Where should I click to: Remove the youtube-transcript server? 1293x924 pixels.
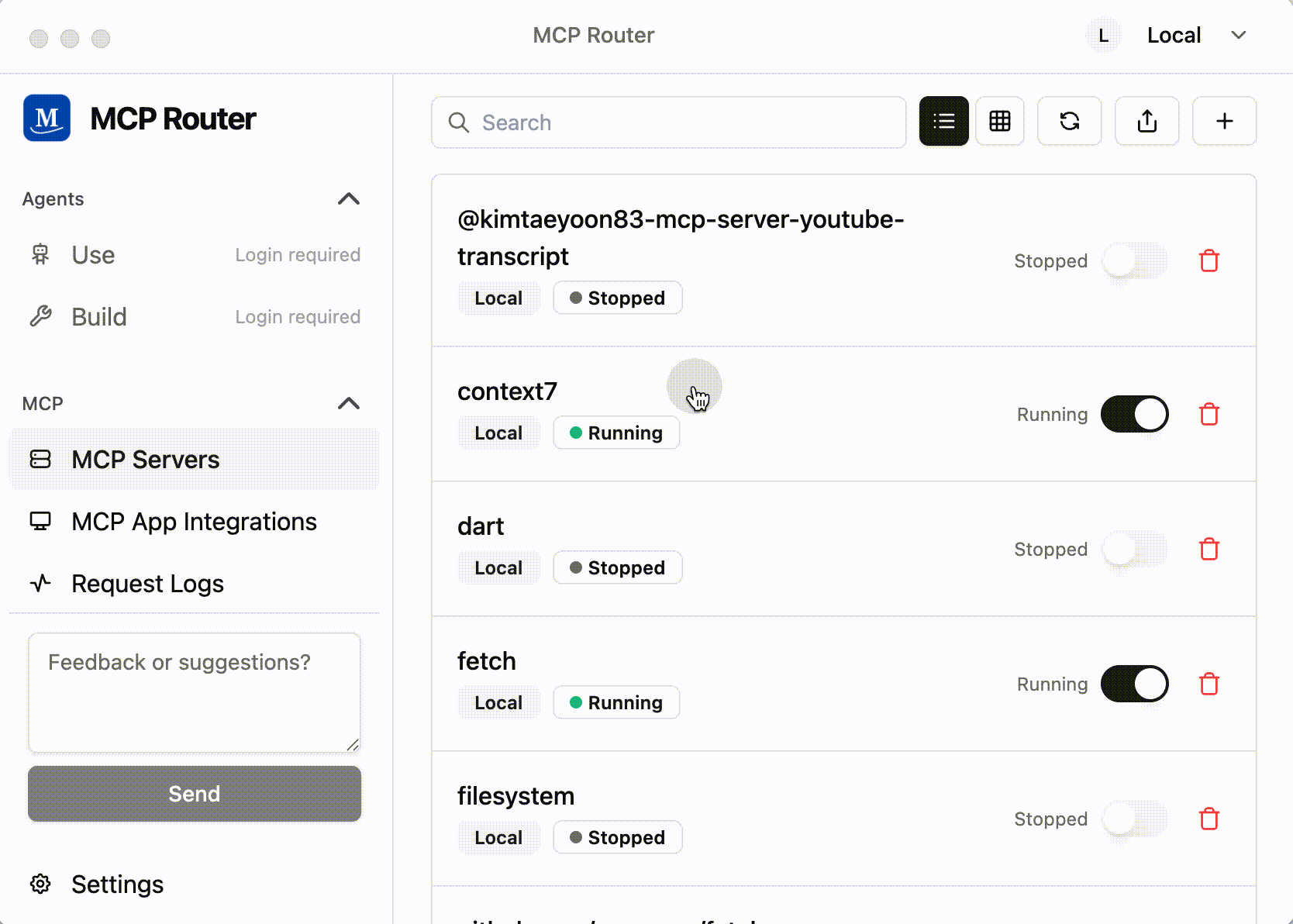pyautogui.click(x=1209, y=261)
